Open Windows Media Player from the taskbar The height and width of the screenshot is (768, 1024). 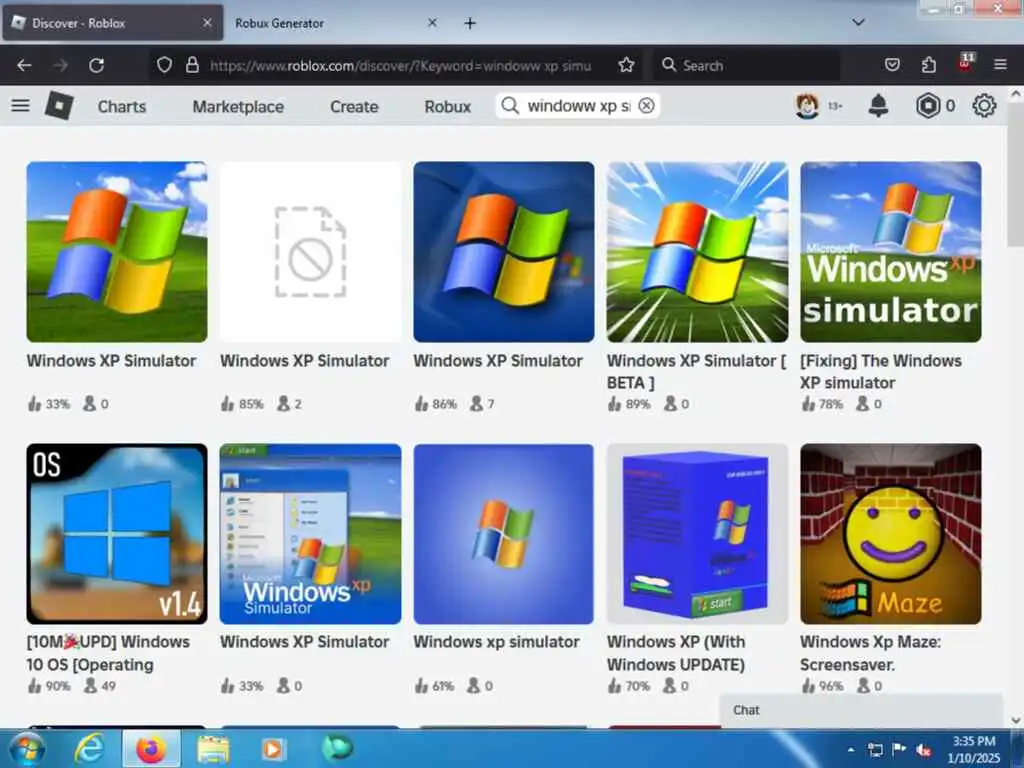pos(273,749)
